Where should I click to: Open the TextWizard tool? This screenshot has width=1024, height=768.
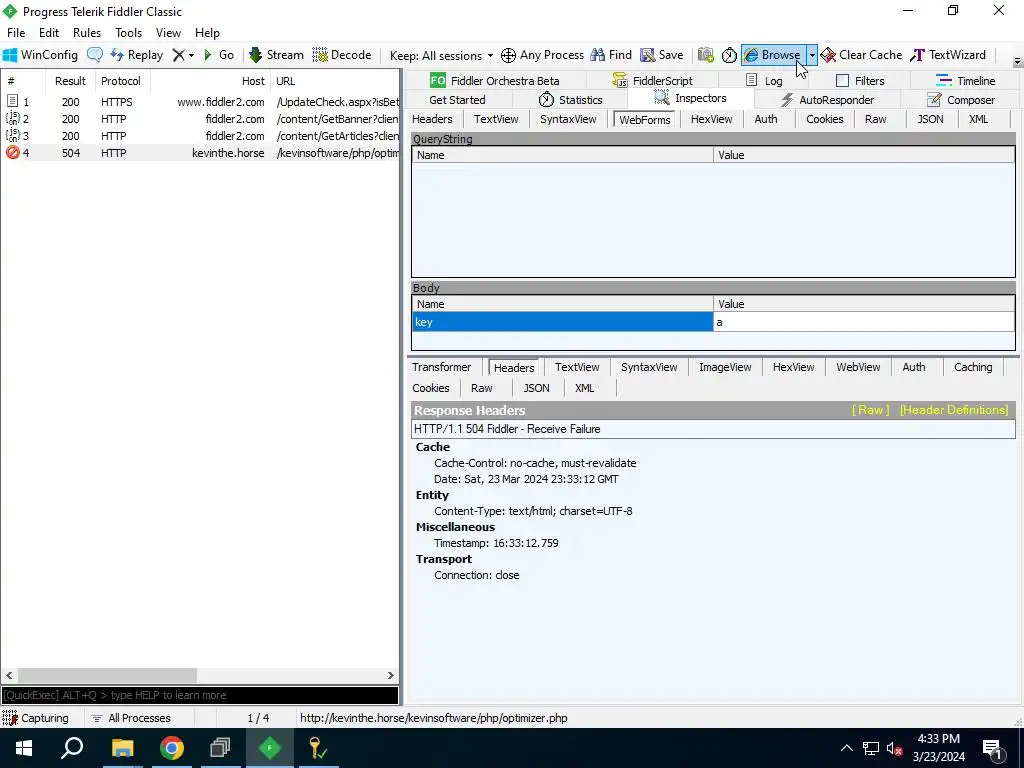pos(948,55)
